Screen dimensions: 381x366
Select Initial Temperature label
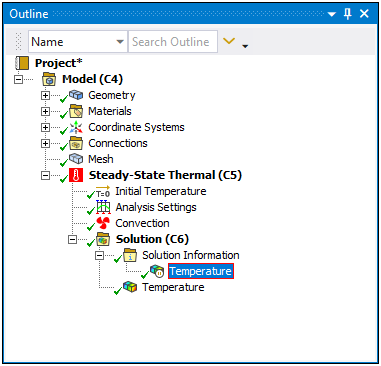tap(161, 191)
